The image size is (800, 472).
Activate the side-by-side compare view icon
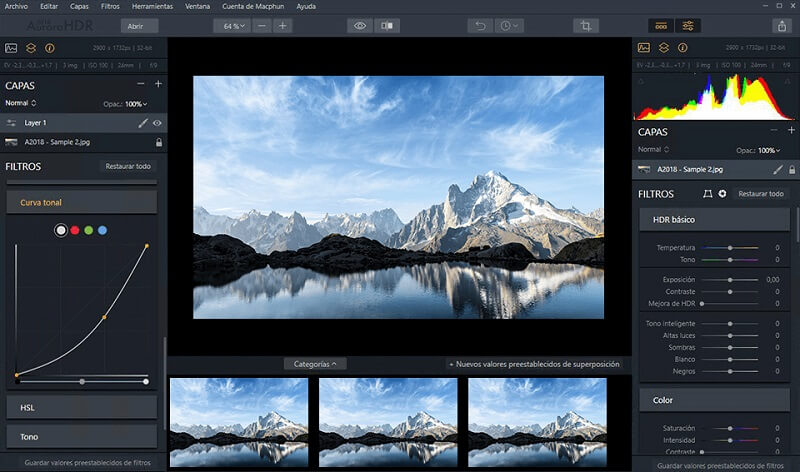[x=388, y=25]
